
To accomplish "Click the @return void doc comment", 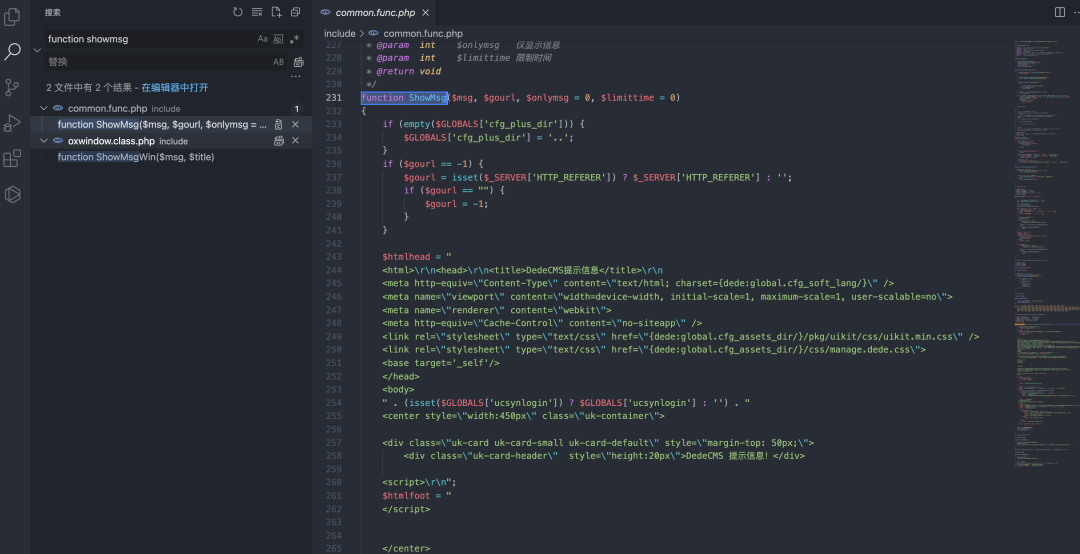I will tap(408, 71).
